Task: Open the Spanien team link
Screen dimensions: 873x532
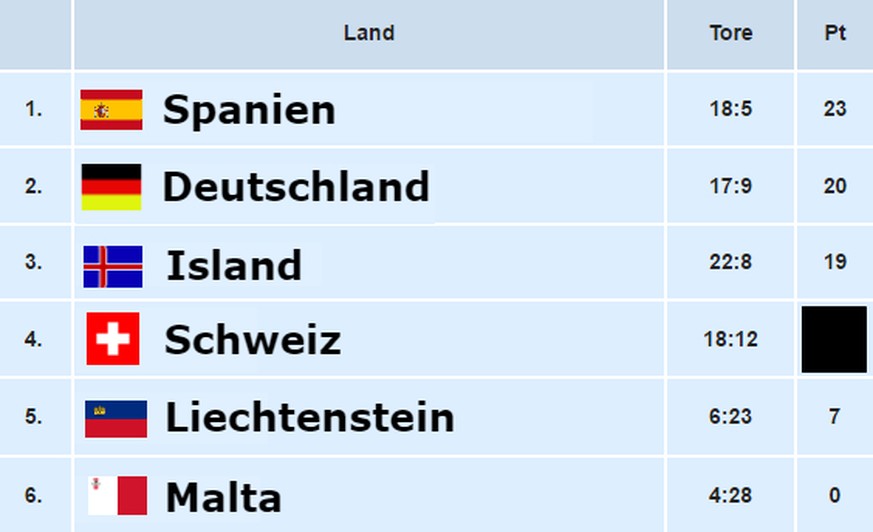Action: (x=249, y=110)
